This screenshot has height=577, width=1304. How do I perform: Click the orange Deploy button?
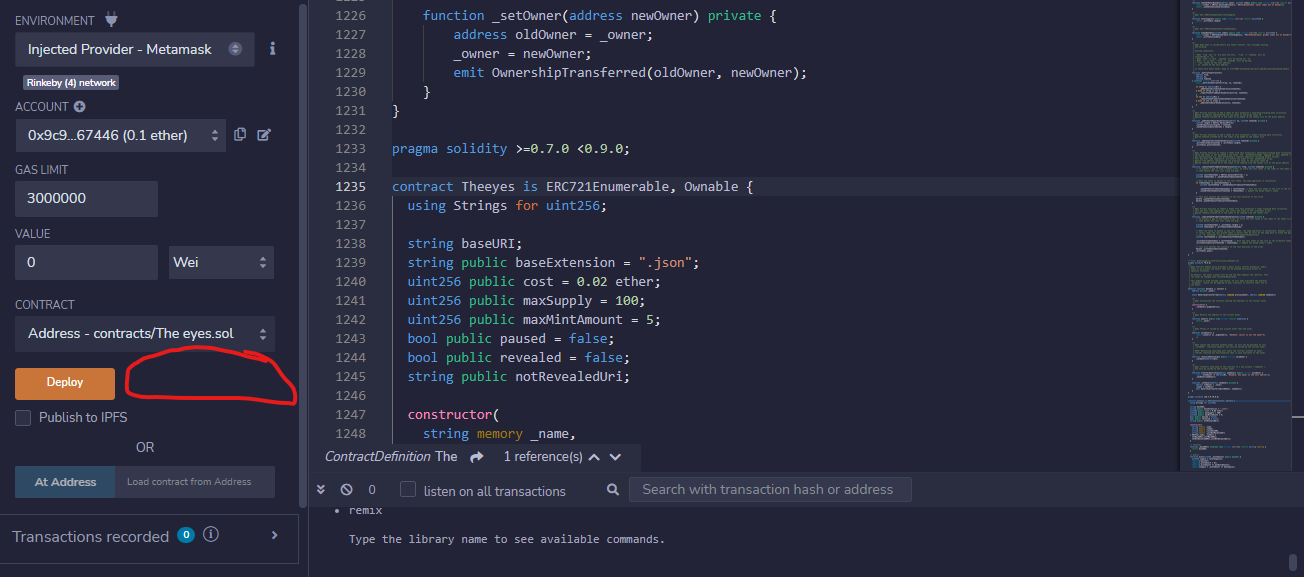coord(65,382)
